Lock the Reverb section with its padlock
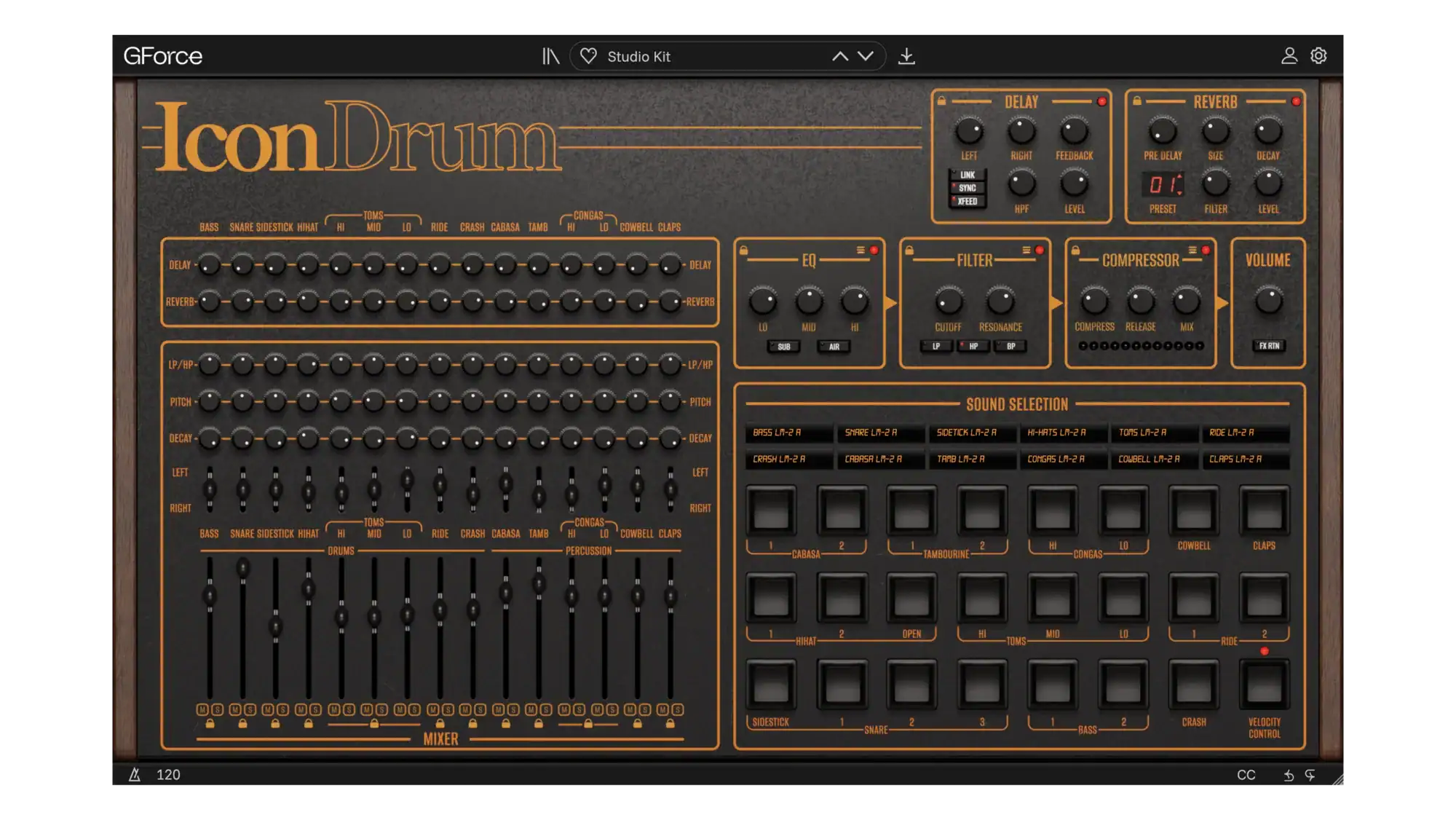 (x=1136, y=101)
